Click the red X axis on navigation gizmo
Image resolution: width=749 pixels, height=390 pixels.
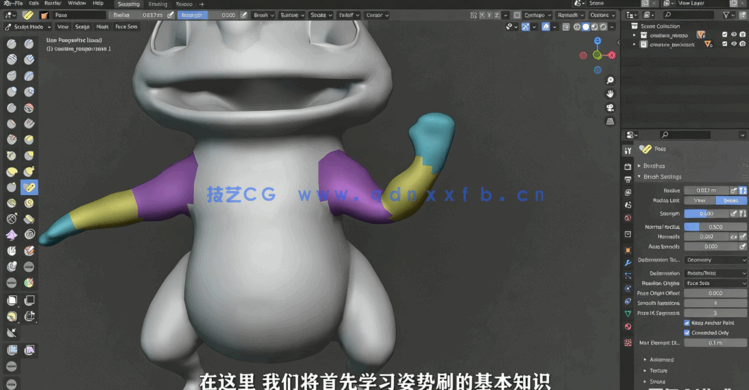(x=611, y=55)
